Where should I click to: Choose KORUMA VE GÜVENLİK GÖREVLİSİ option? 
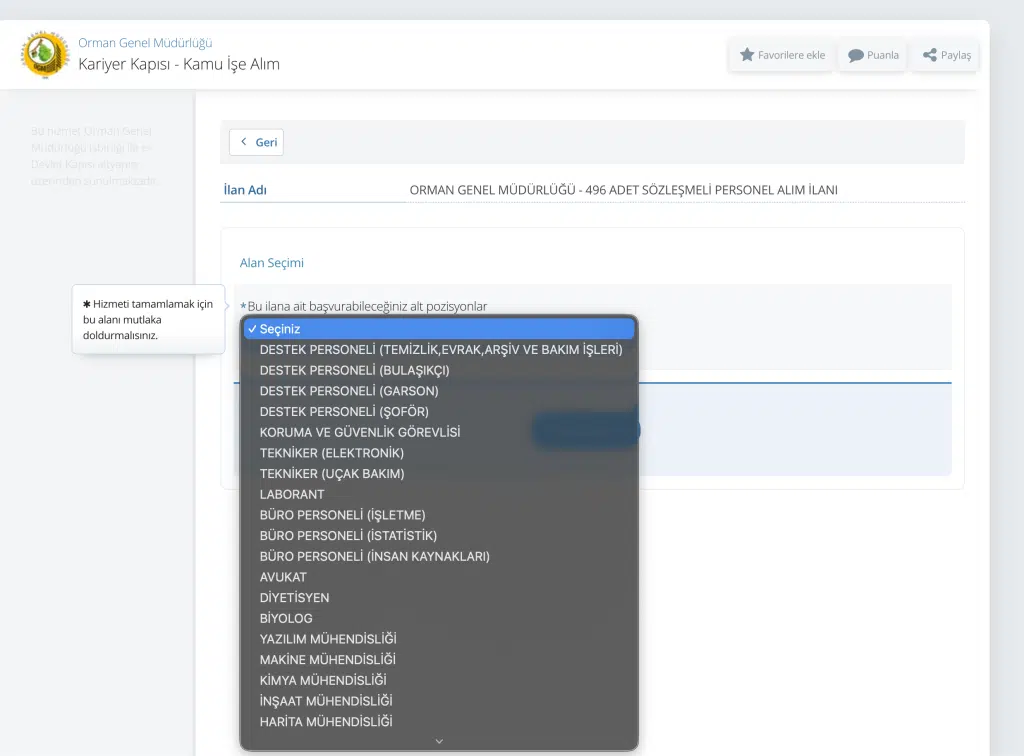click(x=360, y=432)
